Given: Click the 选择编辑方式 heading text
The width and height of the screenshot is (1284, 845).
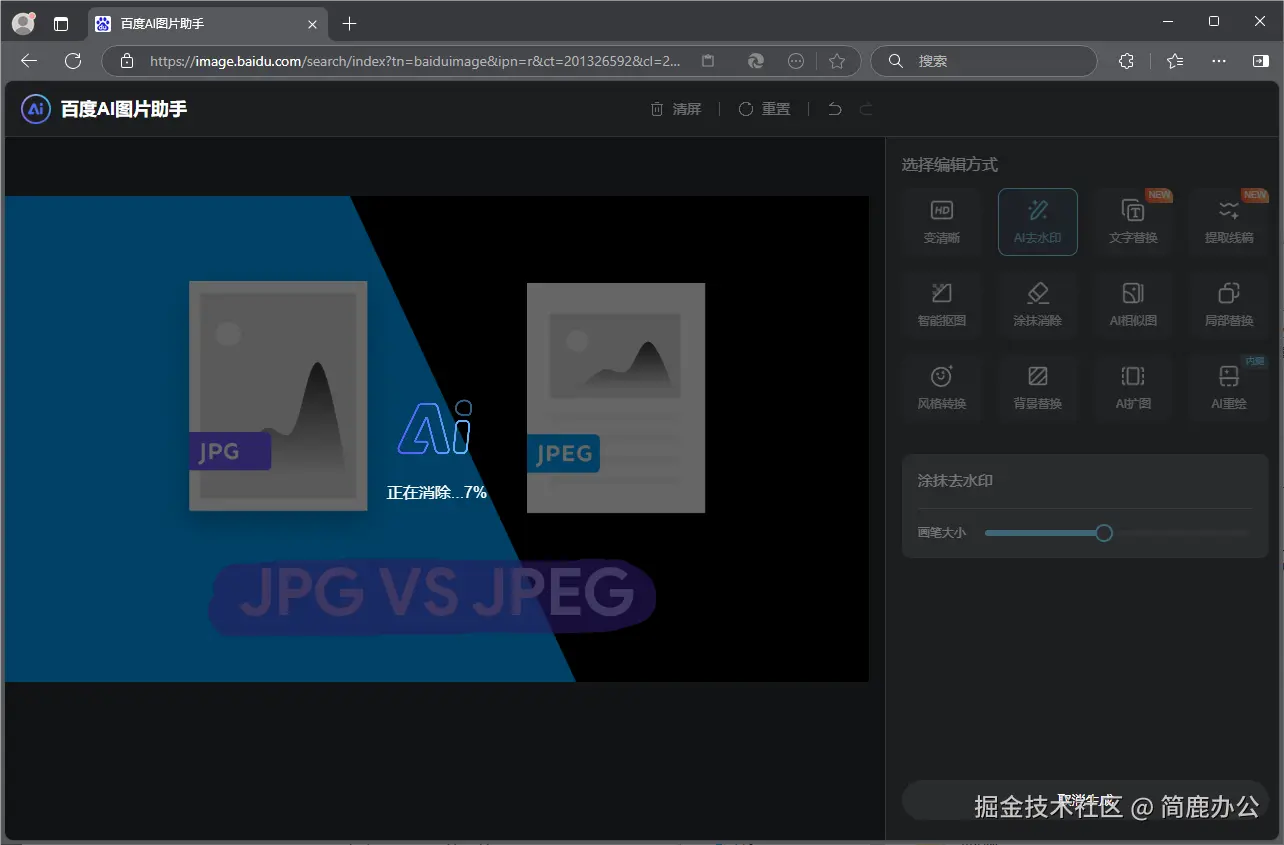Looking at the screenshot, I should (x=950, y=165).
